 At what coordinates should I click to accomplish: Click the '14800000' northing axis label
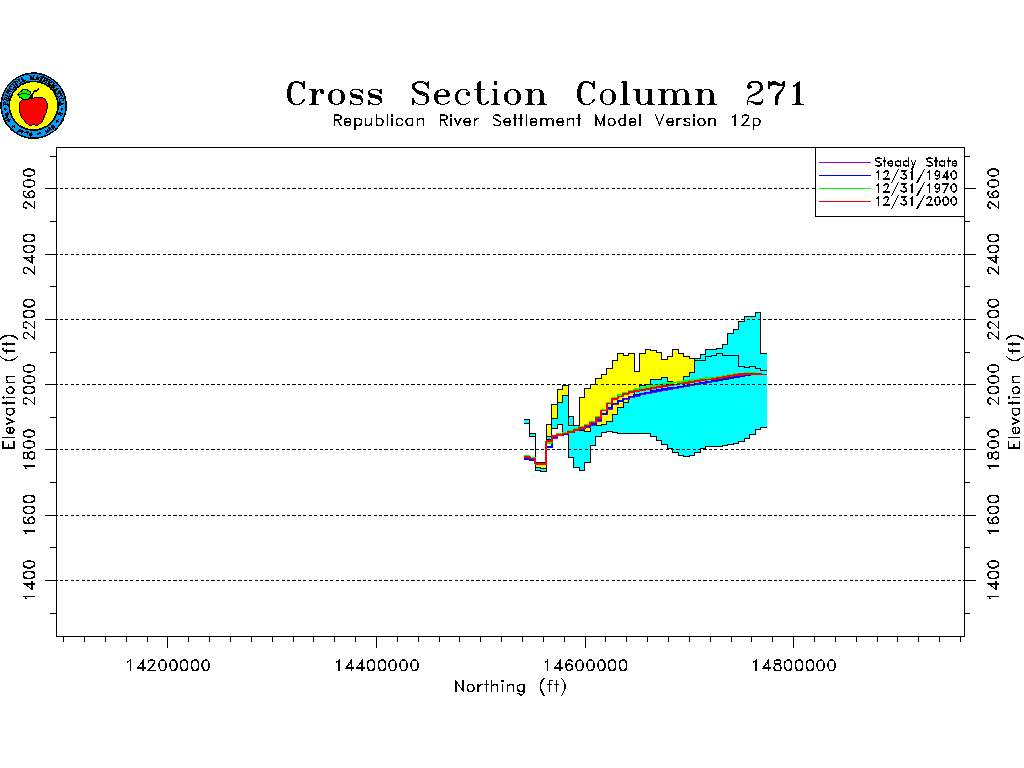(x=793, y=665)
